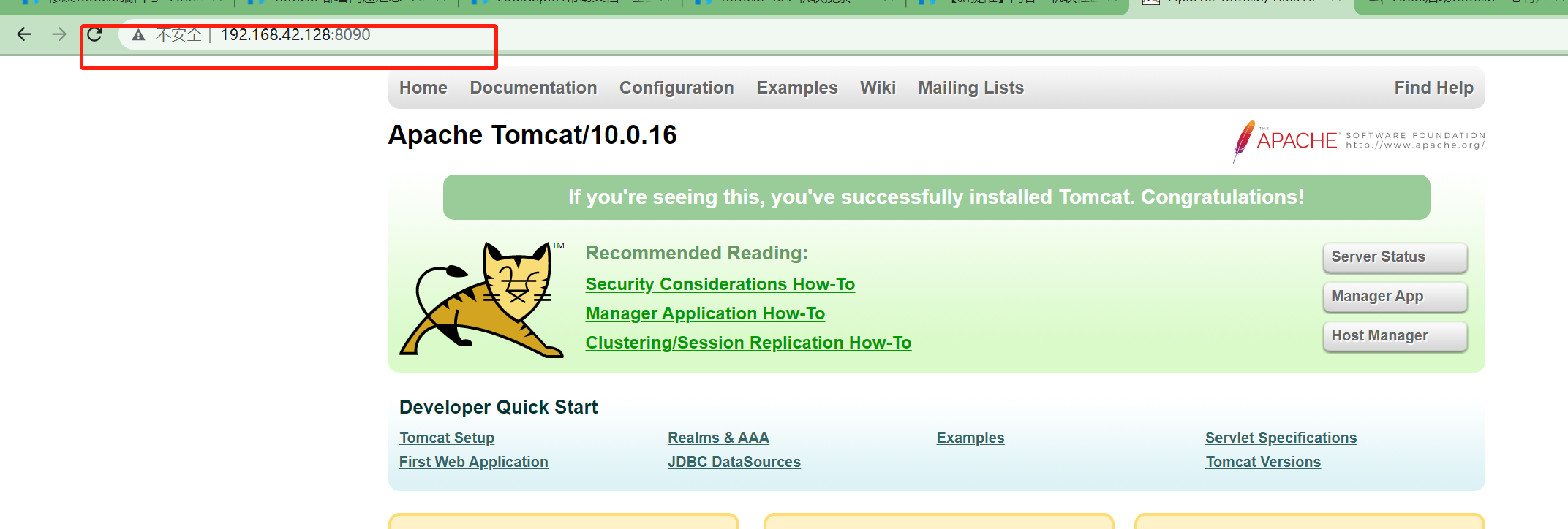The image size is (1568, 529).
Task: Open the Documentation navigation item
Action: click(x=533, y=88)
